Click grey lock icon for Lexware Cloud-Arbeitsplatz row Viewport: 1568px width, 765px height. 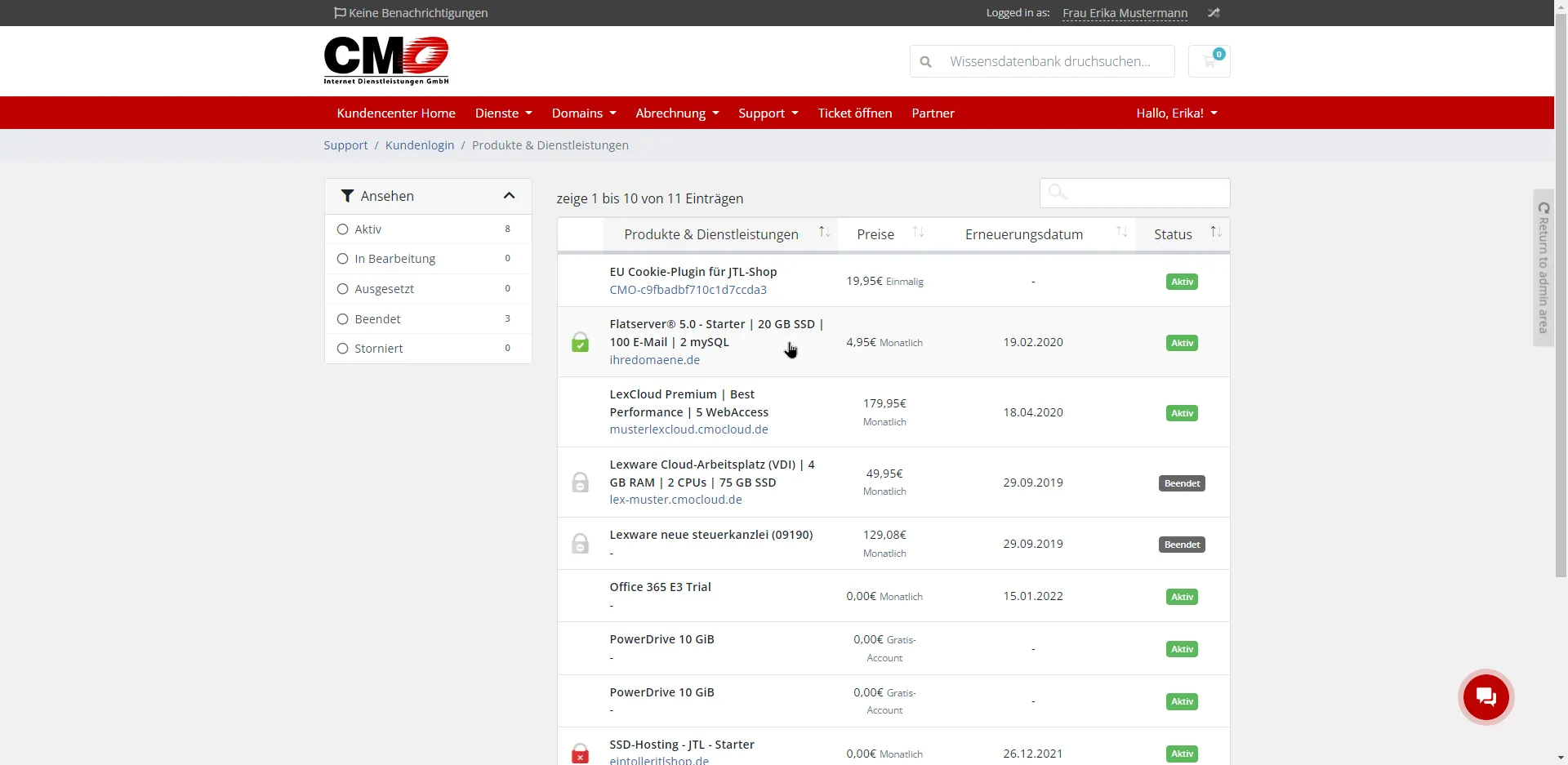click(x=580, y=483)
